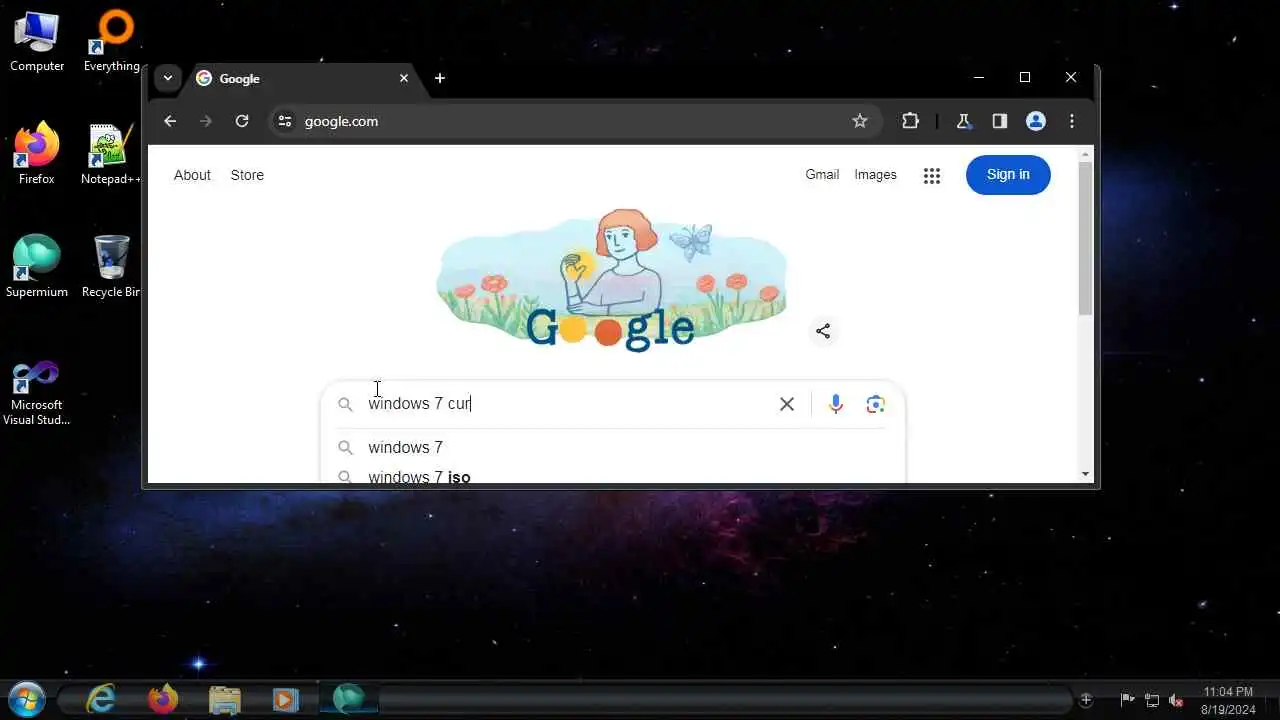Reload the Google page

coord(242,121)
